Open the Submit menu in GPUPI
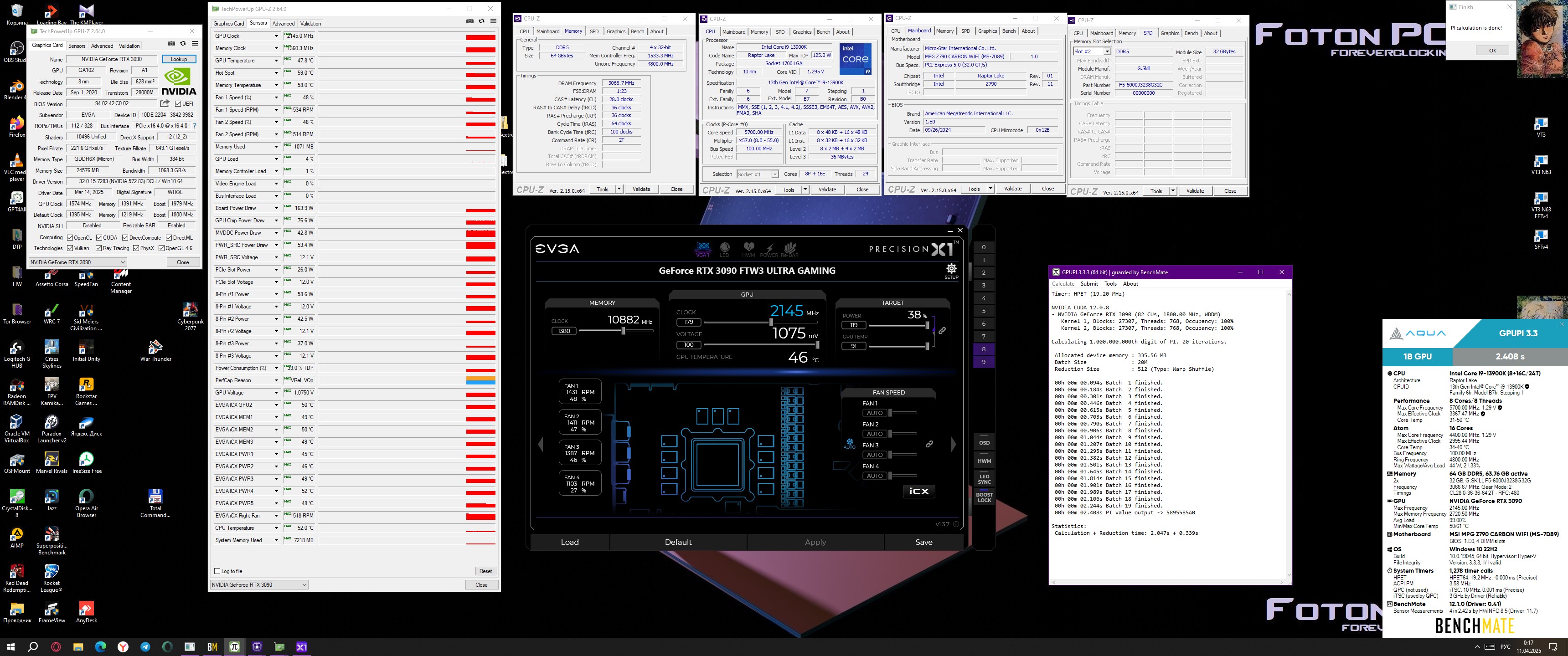 pos(1089,283)
